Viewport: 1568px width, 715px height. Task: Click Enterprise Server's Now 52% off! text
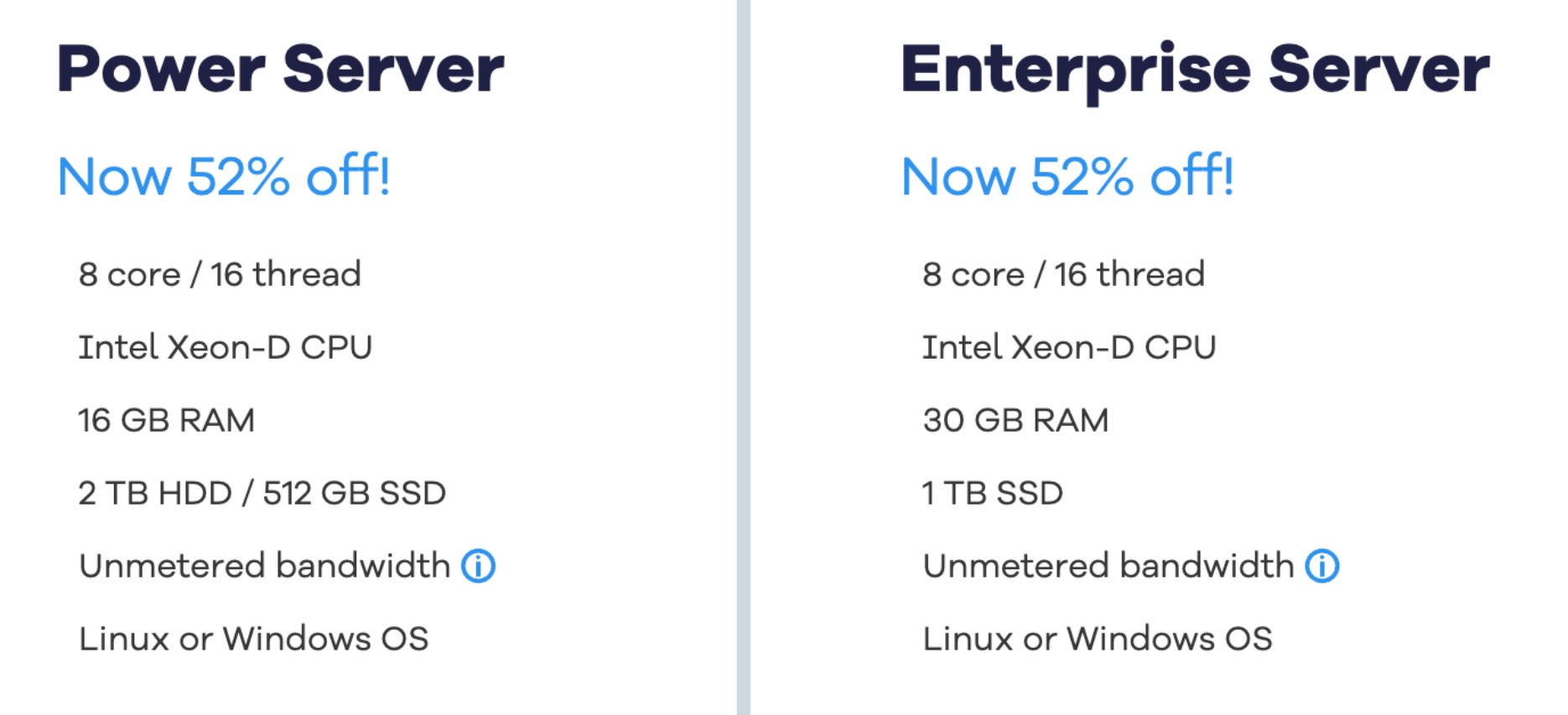click(1067, 175)
